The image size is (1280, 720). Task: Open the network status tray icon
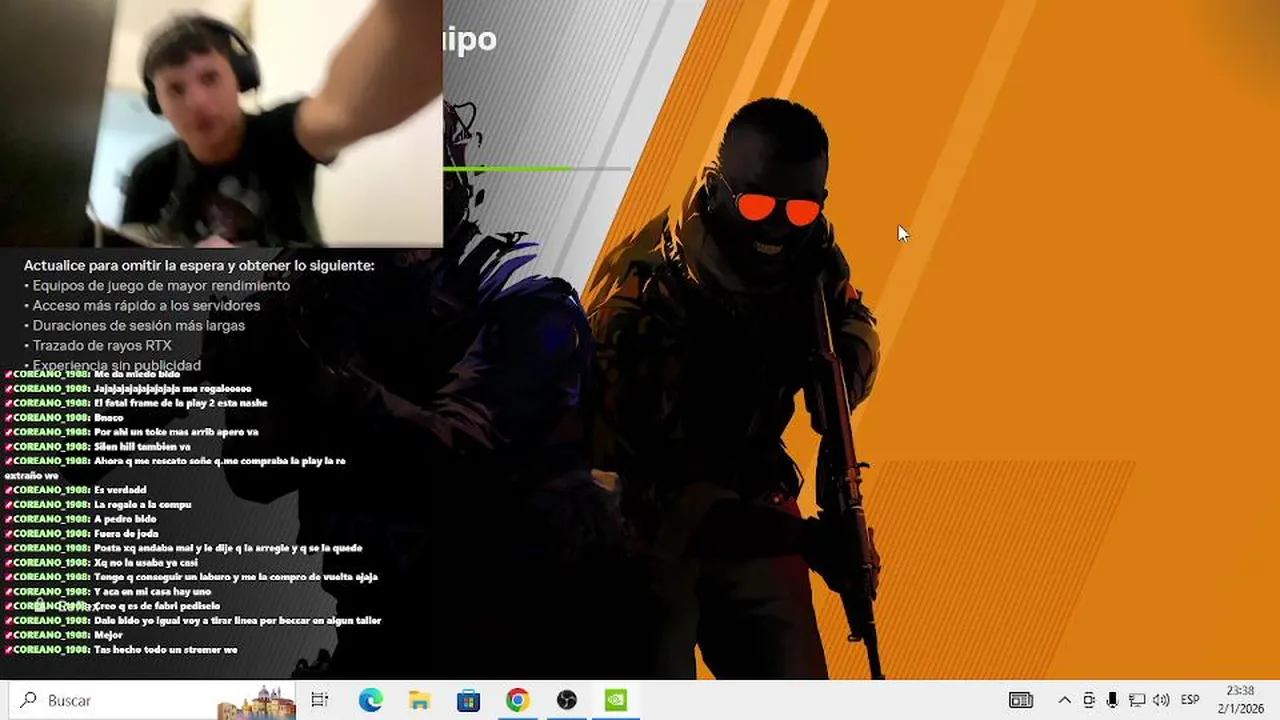coord(1137,700)
